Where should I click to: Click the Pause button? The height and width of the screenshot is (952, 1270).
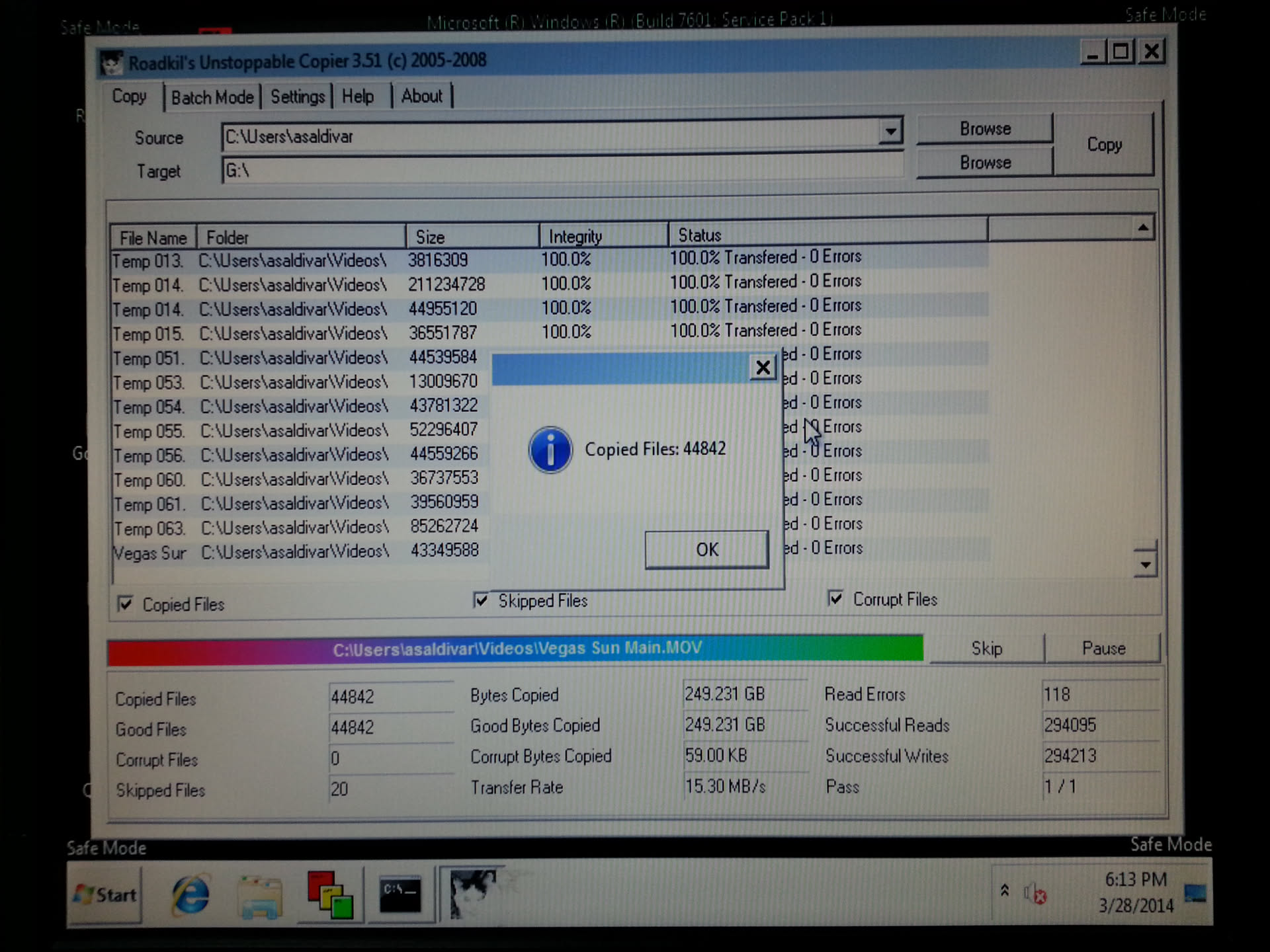[x=1103, y=649]
